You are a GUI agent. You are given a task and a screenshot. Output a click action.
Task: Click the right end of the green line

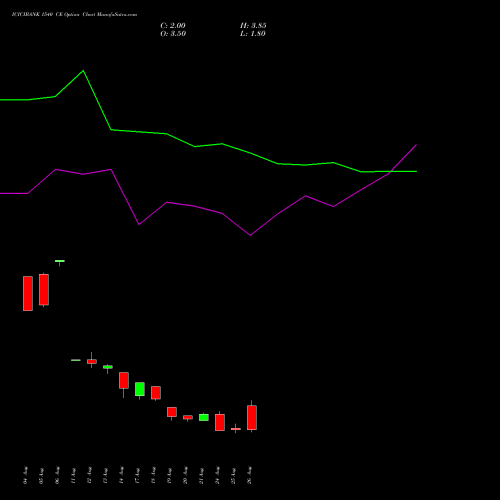point(416,171)
